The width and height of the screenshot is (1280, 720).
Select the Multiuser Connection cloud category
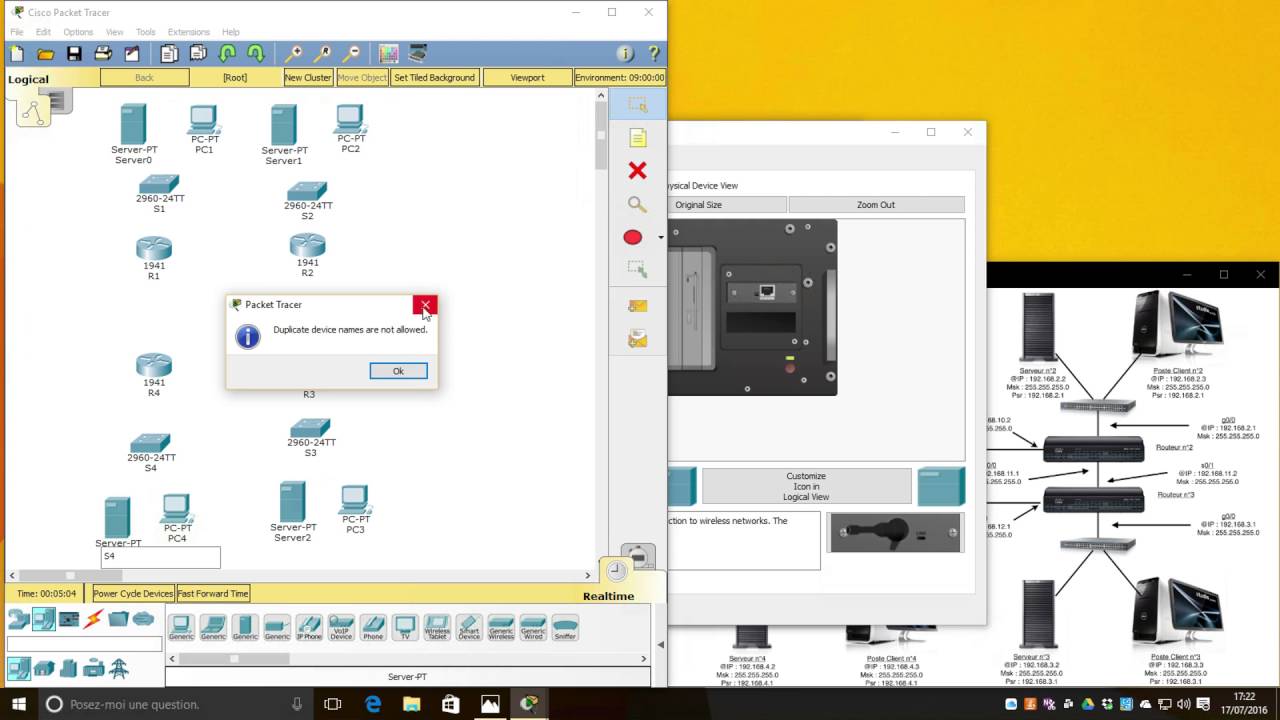tap(143, 620)
